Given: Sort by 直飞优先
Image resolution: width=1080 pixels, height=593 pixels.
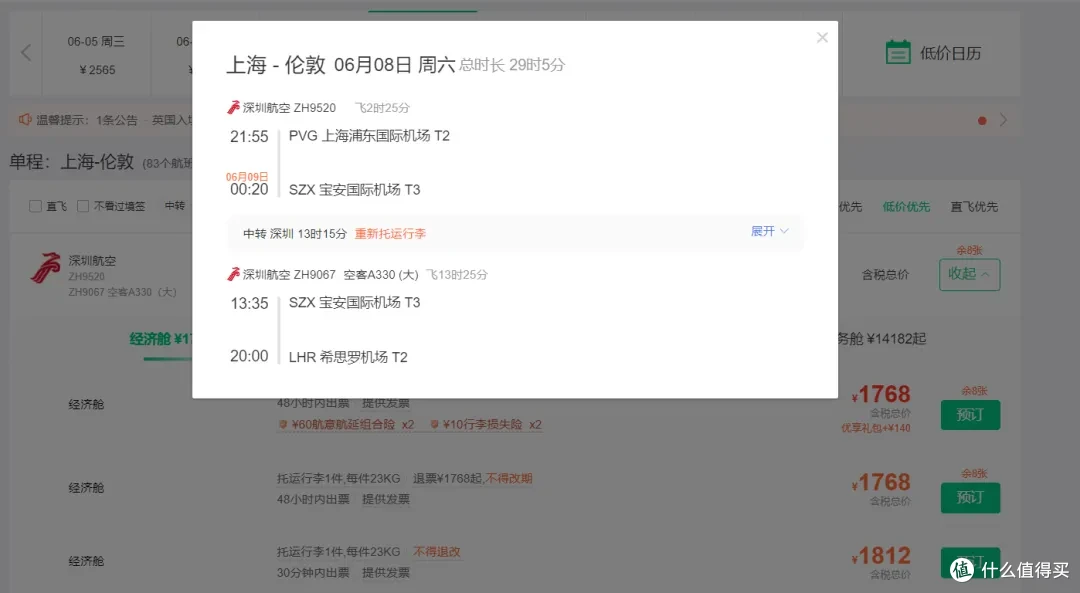Looking at the screenshot, I should [974, 207].
